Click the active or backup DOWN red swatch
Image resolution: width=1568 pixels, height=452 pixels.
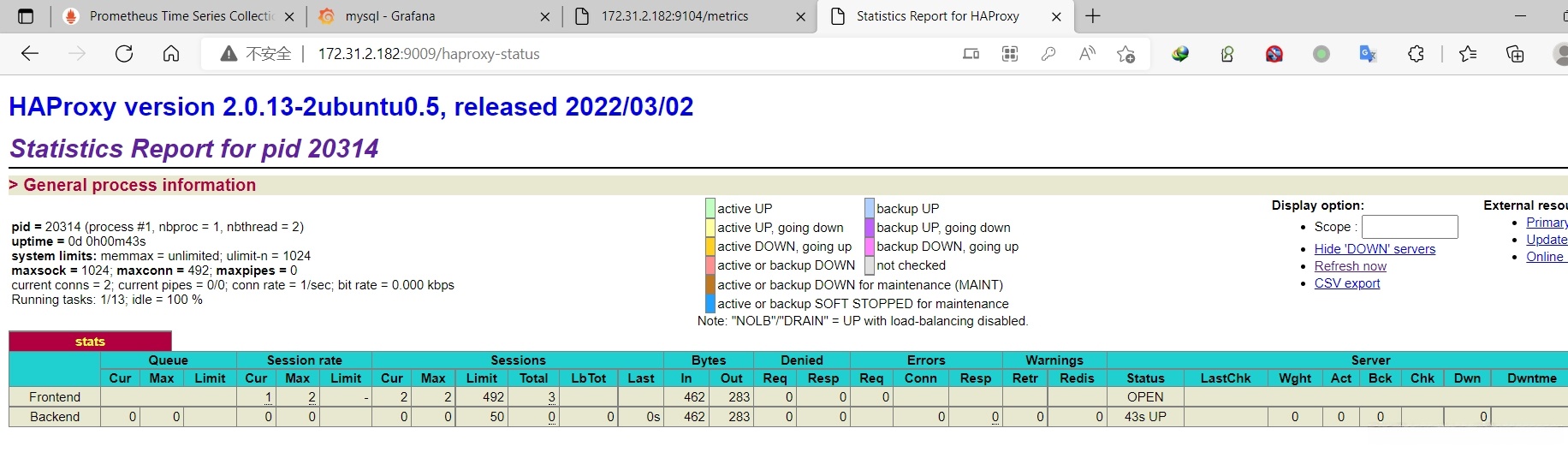coord(710,265)
